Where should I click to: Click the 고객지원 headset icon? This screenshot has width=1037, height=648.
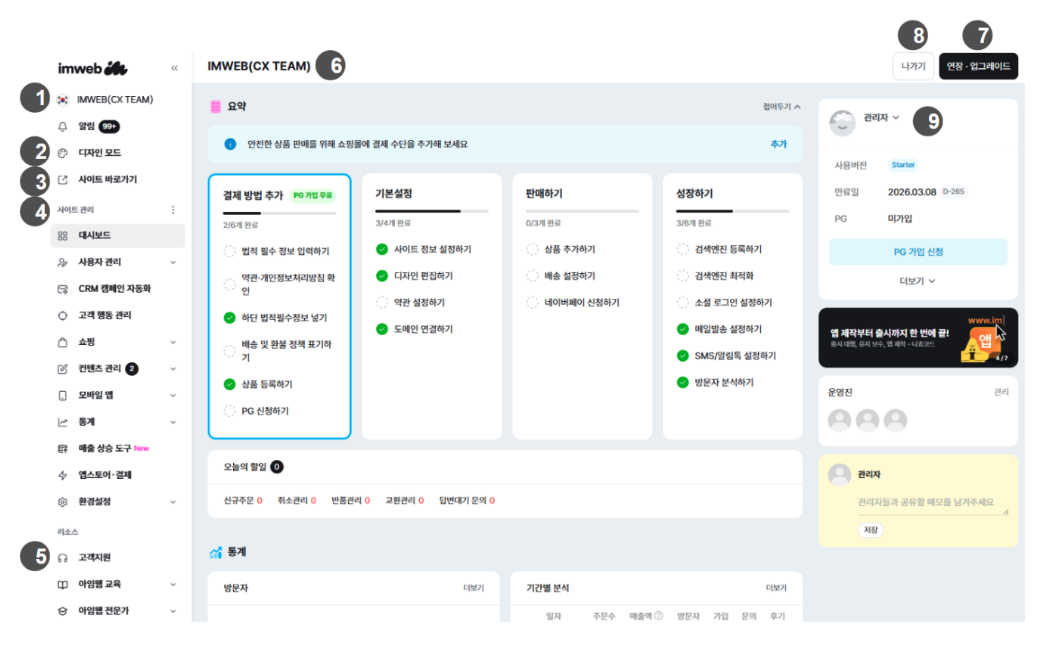point(63,557)
